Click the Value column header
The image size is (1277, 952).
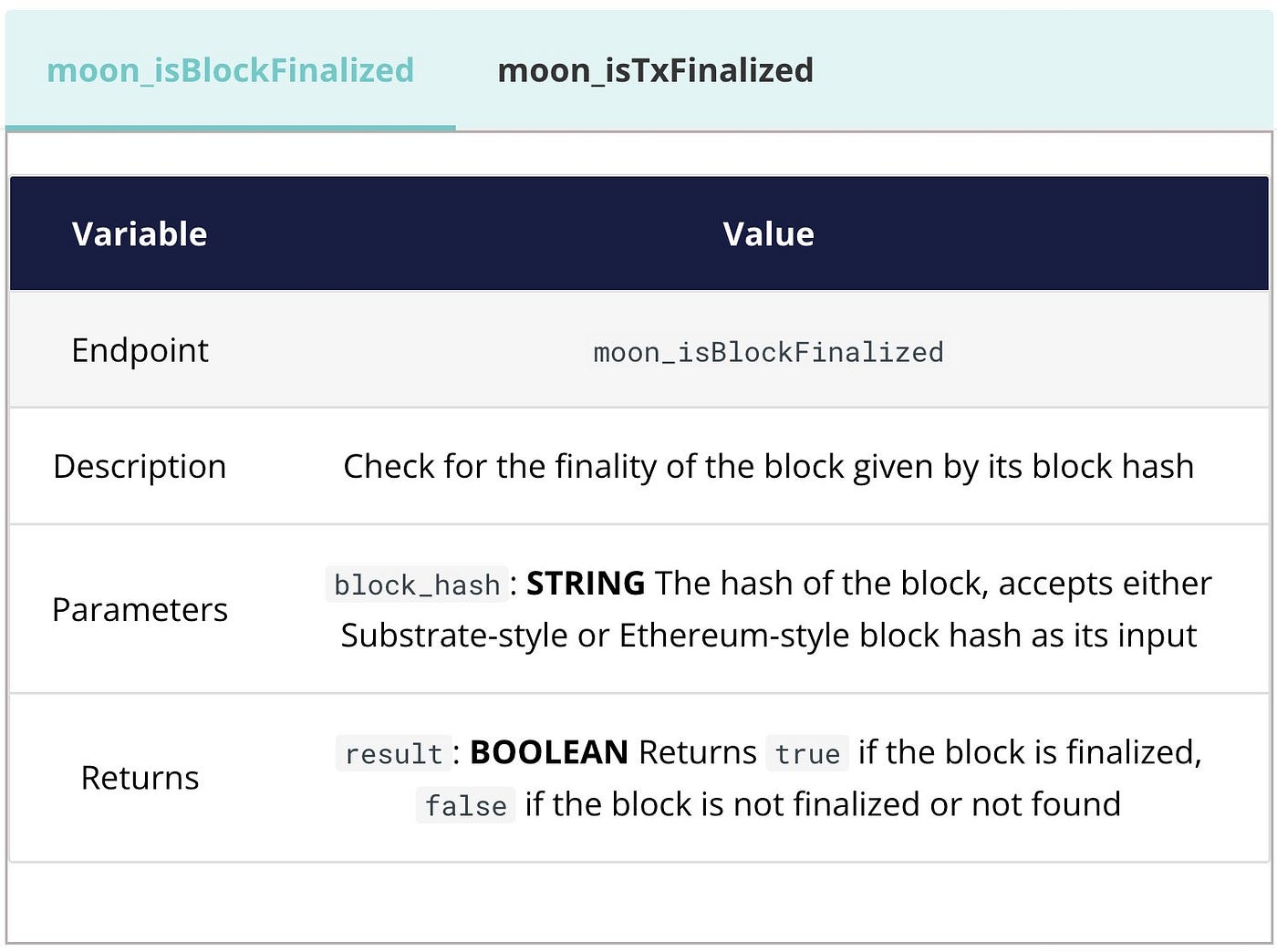point(768,234)
